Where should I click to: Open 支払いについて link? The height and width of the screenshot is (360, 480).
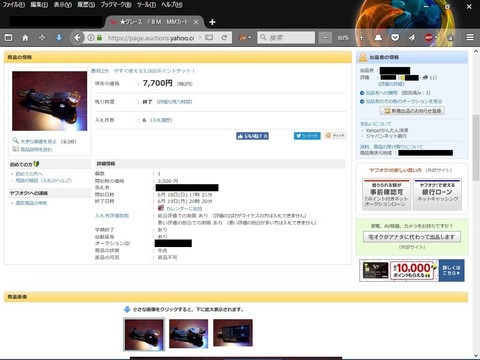[x=375, y=124]
